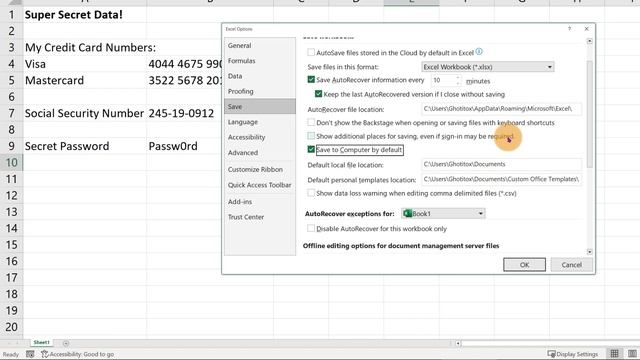Click the cell containing Passw0rd

point(184,146)
